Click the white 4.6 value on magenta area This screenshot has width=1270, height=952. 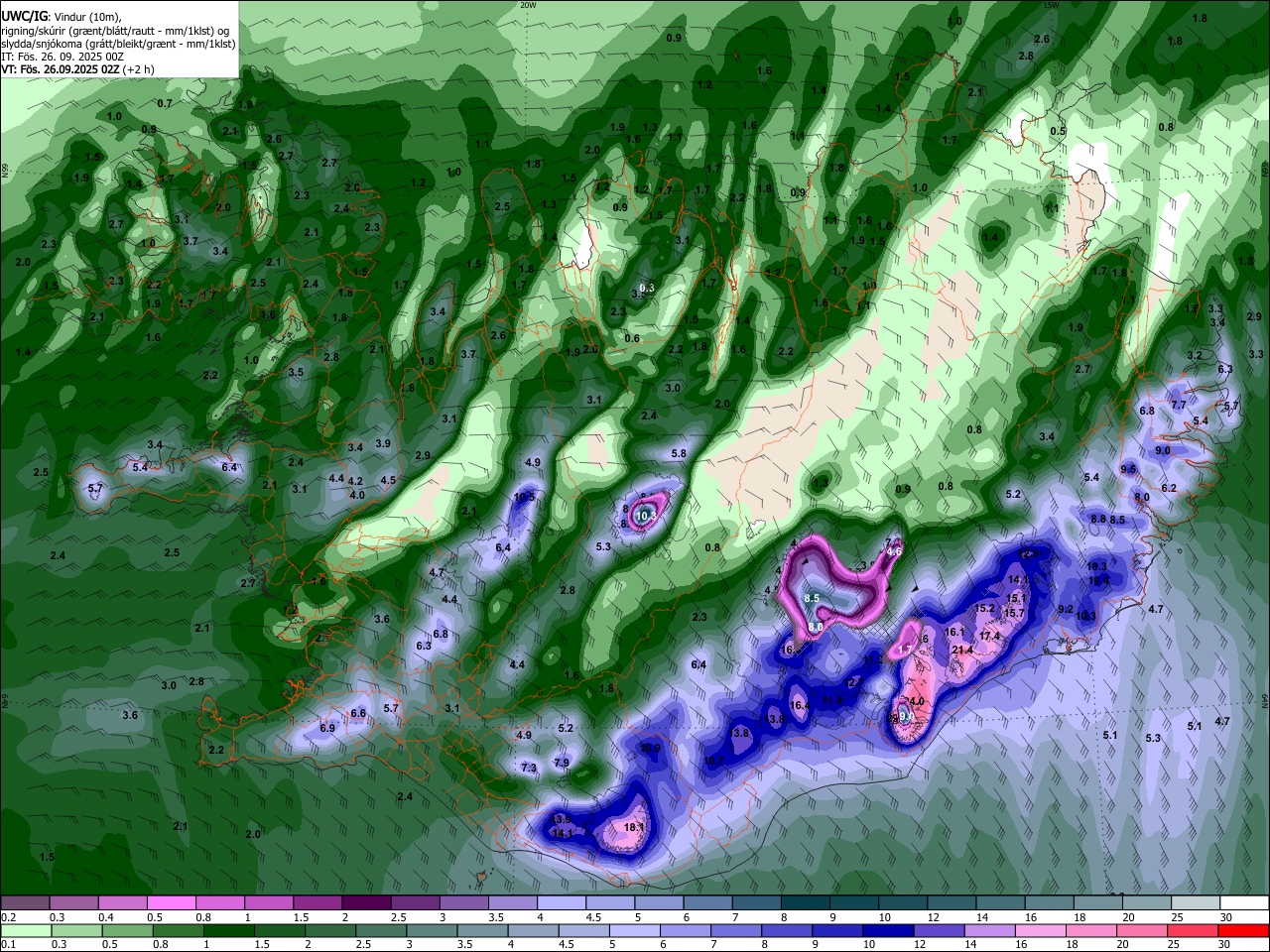[894, 552]
